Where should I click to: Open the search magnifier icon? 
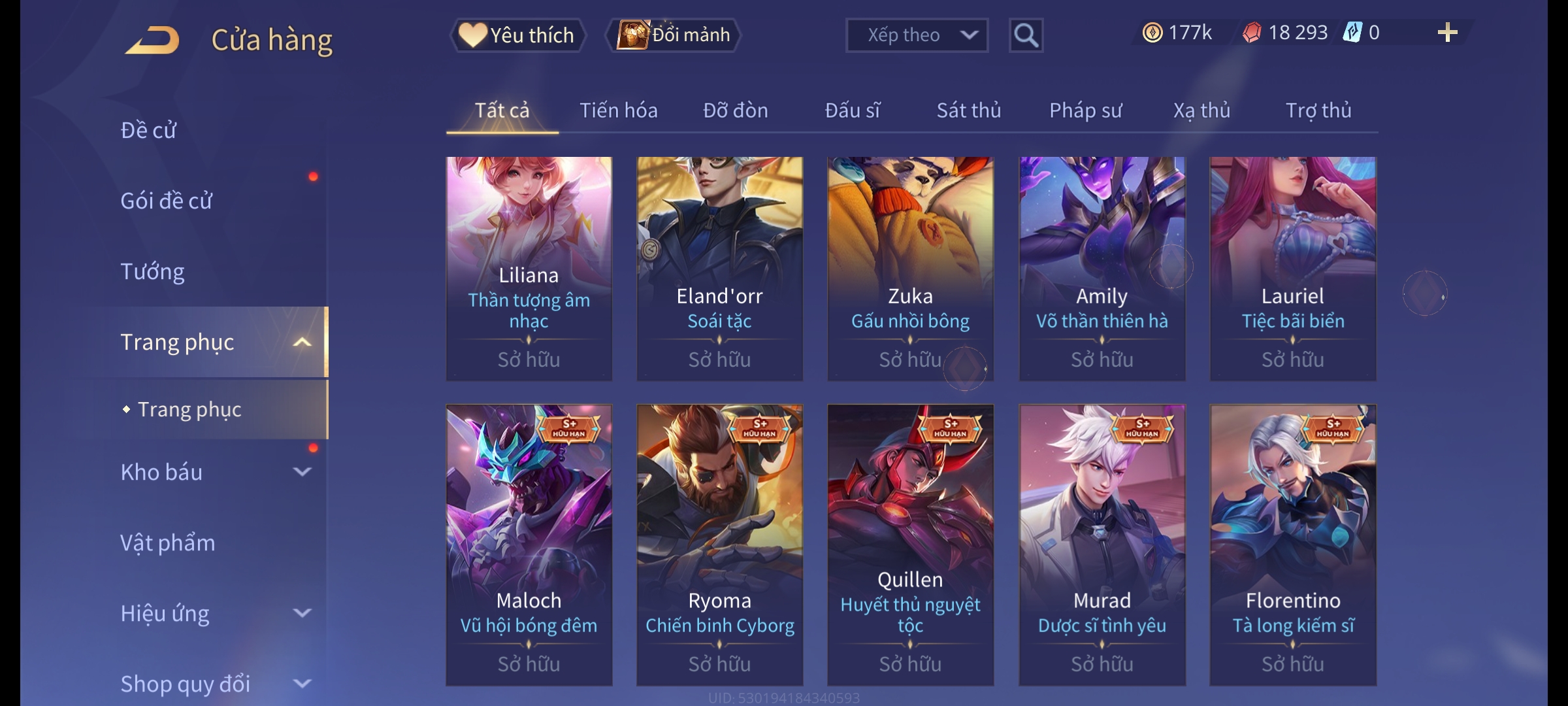1026,35
